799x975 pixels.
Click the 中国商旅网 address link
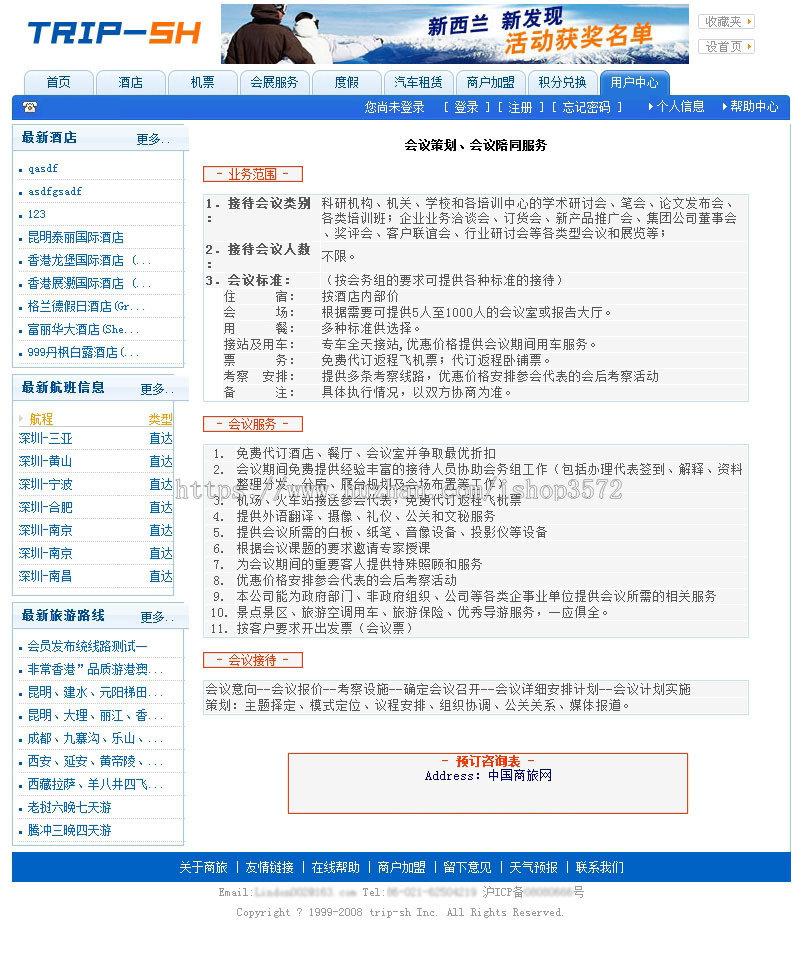pyautogui.click(x=520, y=776)
